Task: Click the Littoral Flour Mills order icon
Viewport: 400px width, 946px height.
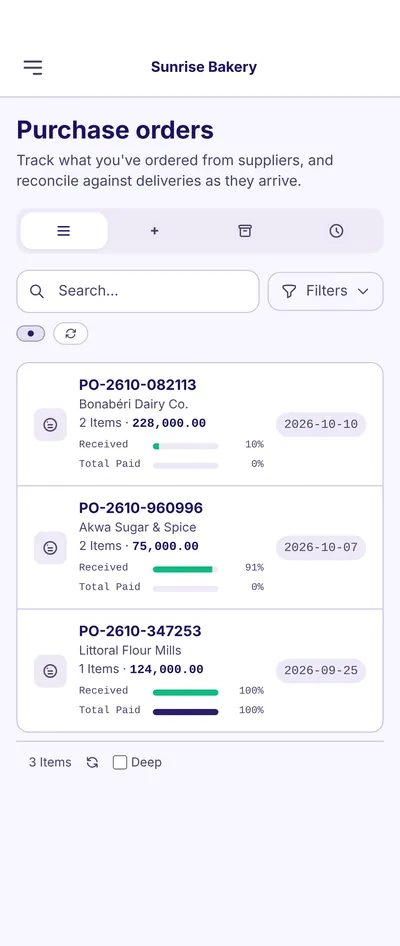Action: [50, 671]
